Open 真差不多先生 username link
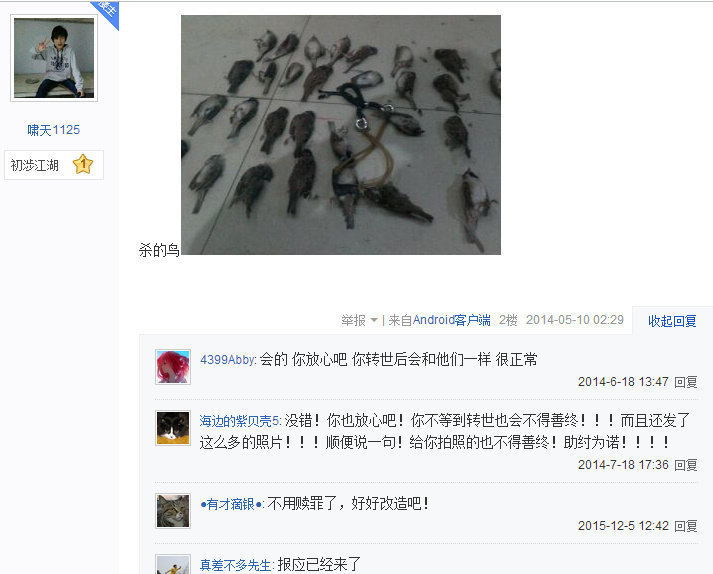Viewport: 713px width, 574px height. click(236, 565)
